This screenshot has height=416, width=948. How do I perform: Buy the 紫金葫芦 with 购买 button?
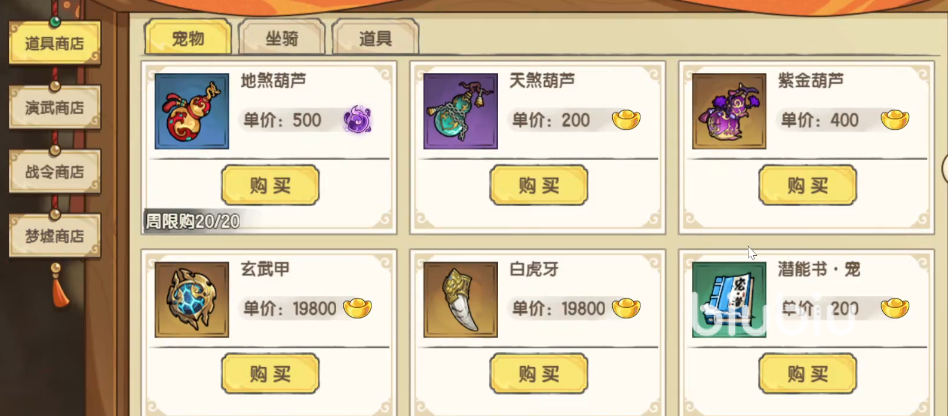(x=808, y=185)
